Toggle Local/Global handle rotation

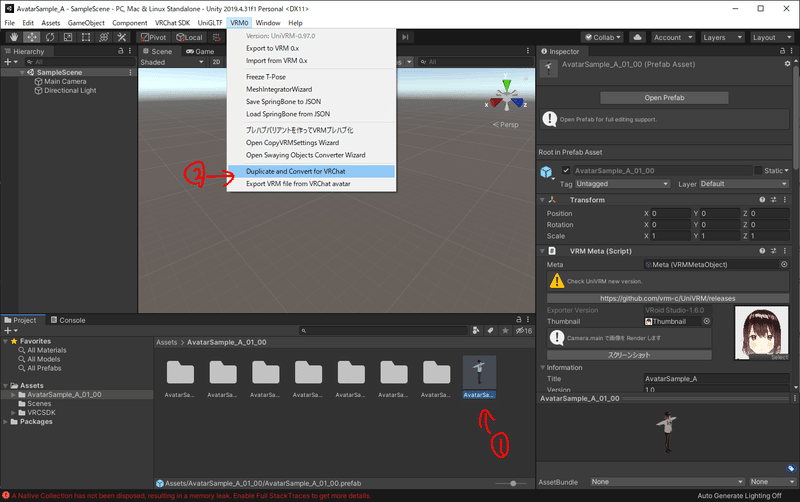pyautogui.click(x=189, y=37)
